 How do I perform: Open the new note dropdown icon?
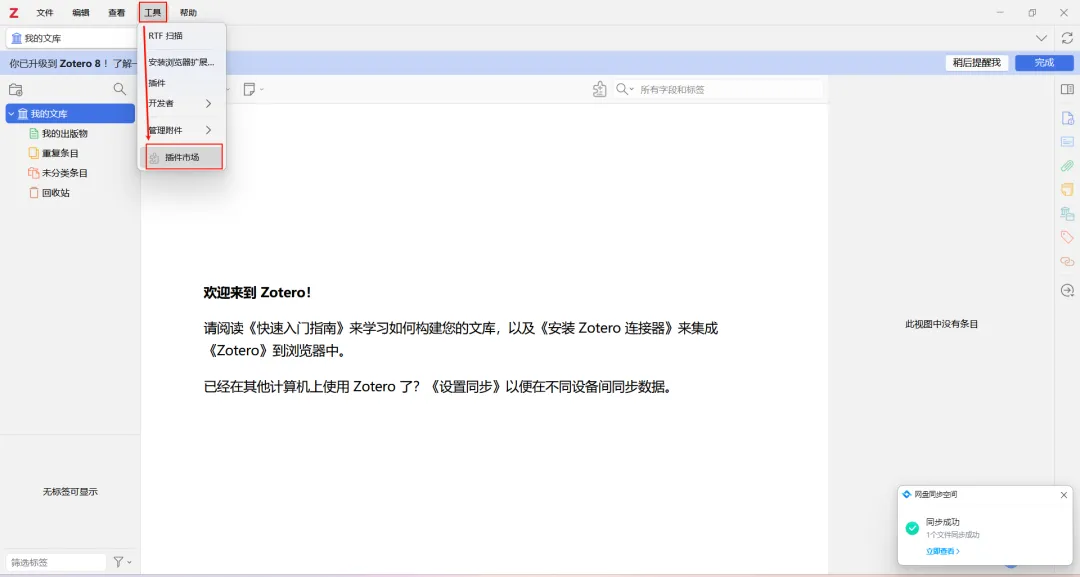point(253,90)
